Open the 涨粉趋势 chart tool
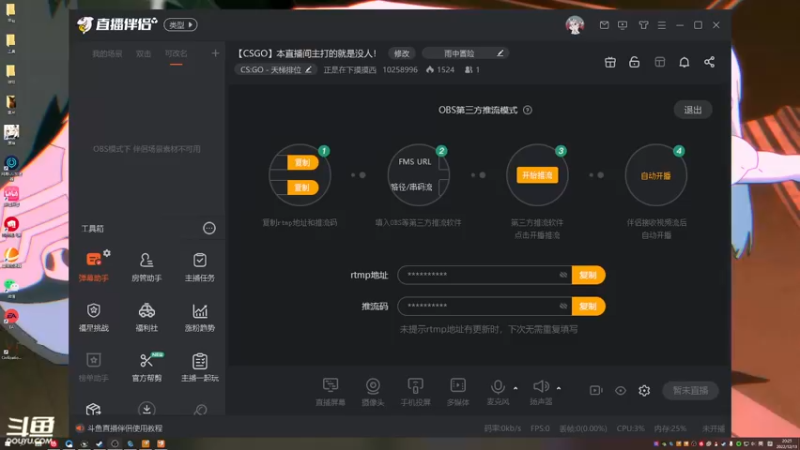800x450 pixels. 199,316
